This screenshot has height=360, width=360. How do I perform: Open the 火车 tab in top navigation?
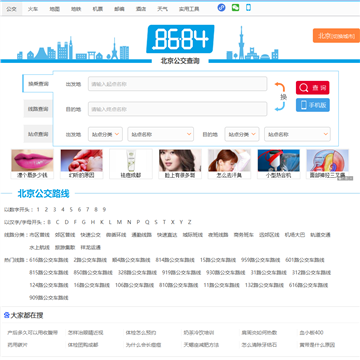(33, 9)
